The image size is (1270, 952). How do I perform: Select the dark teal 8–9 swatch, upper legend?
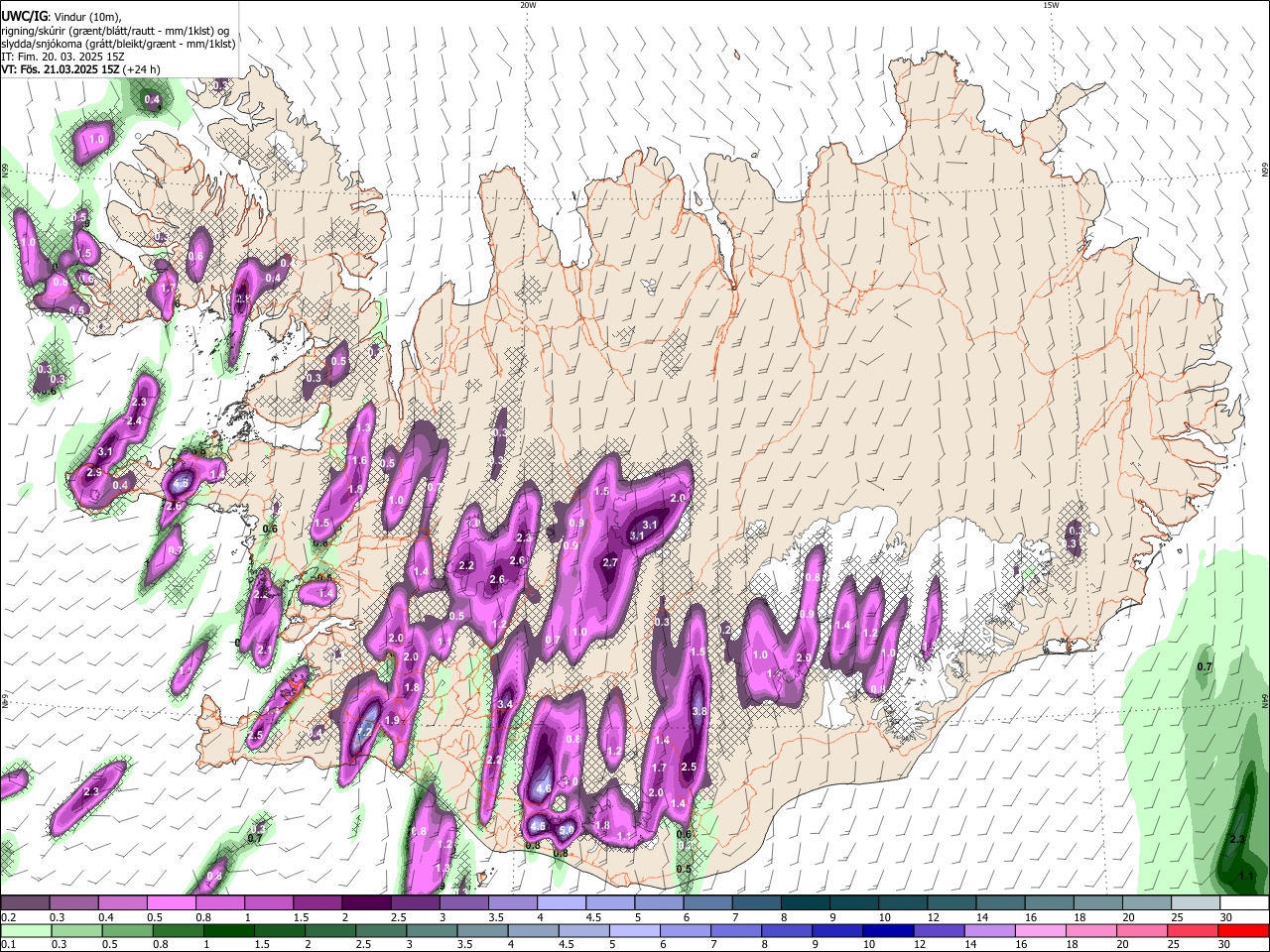pyautogui.click(x=804, y=903)
